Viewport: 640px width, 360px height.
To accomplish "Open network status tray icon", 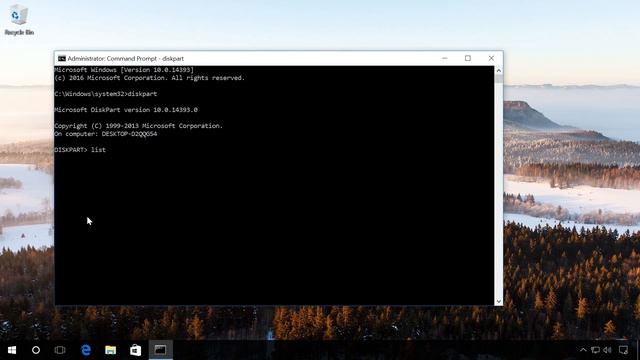I will [596, 350].
